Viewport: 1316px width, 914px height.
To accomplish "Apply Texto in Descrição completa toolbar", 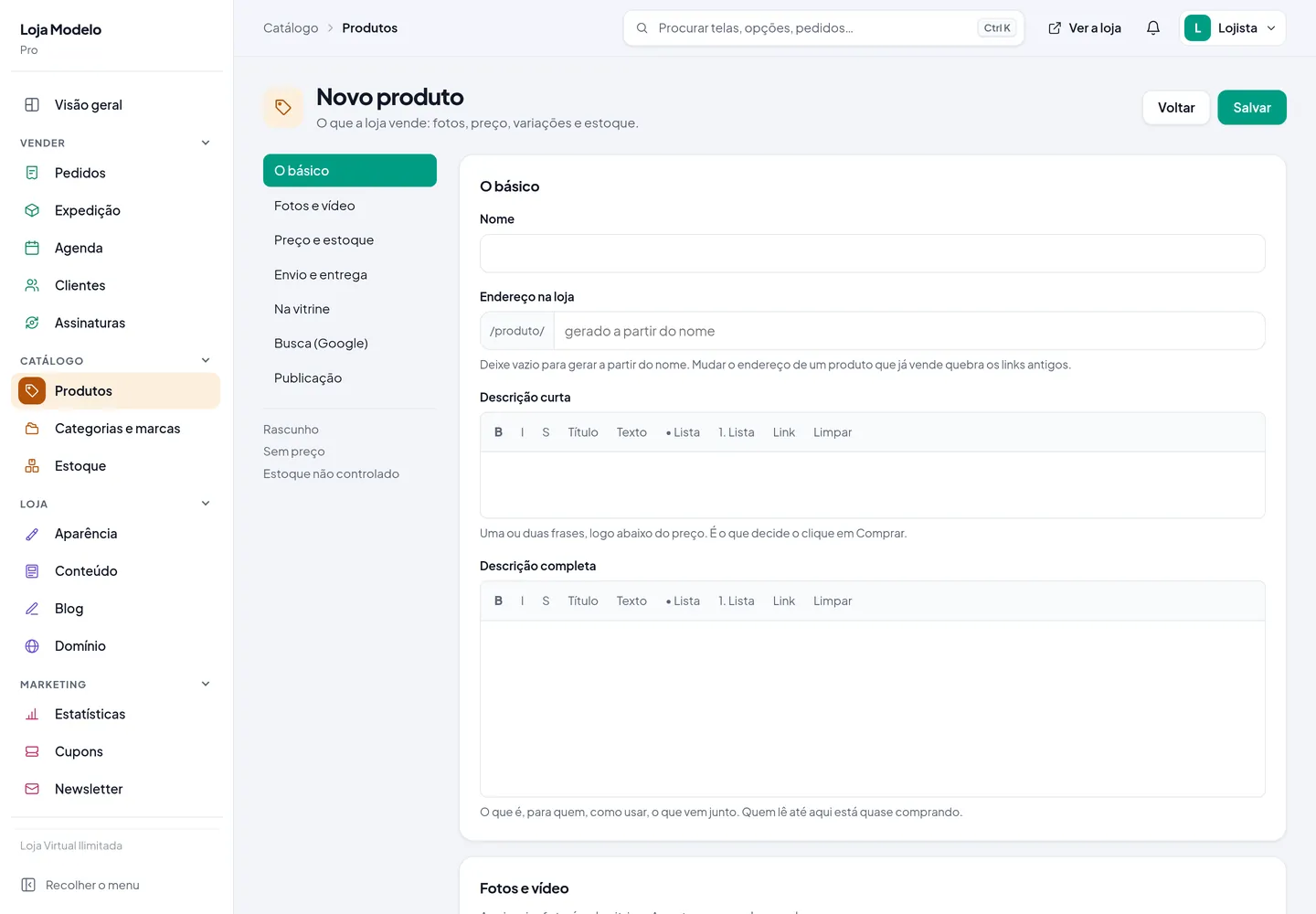I will (631, 600).
